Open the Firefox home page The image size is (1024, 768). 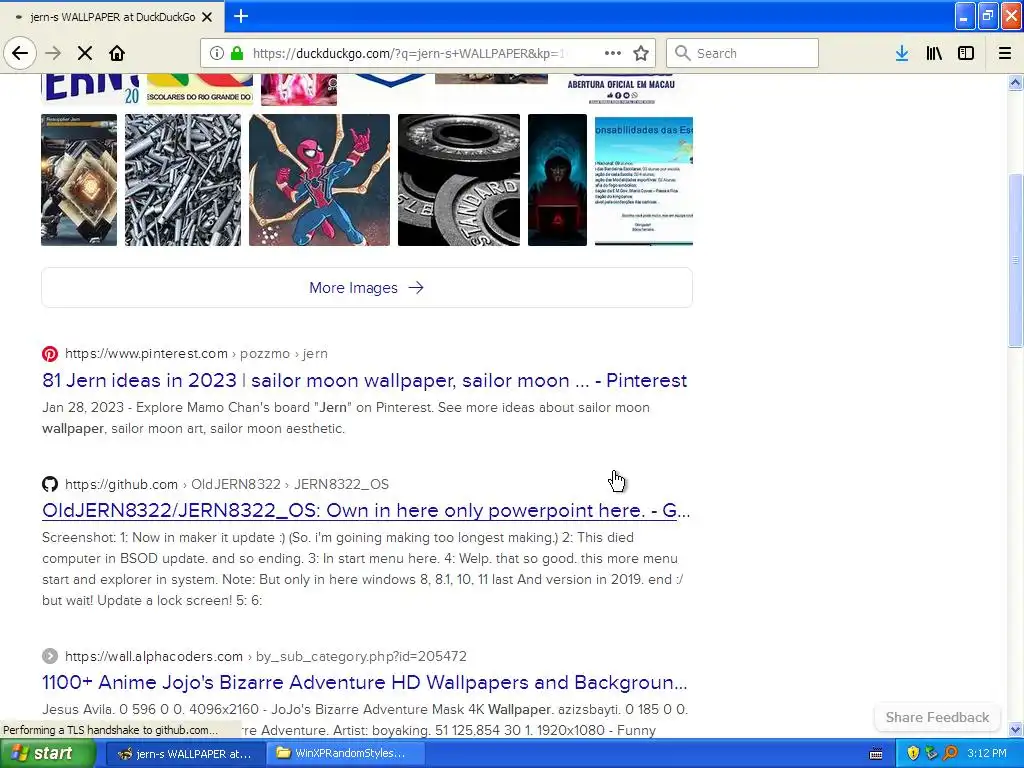(x=117, y=53)
